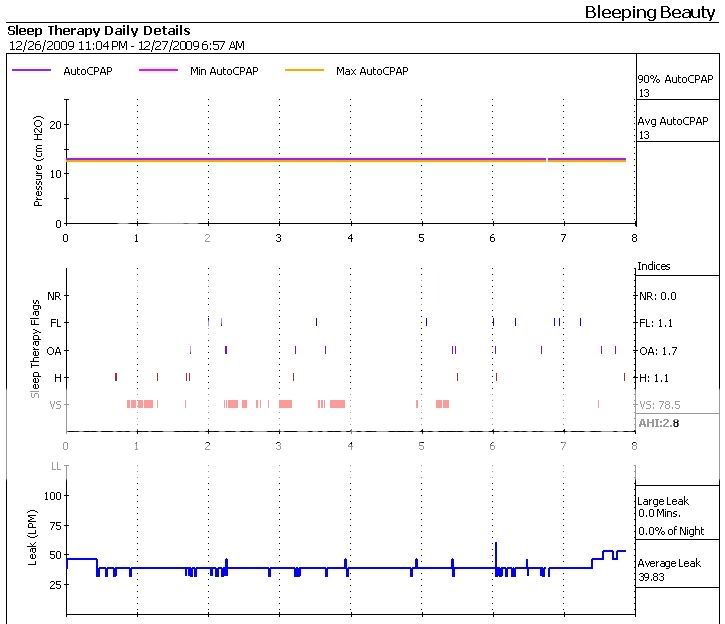Click the AHI: 2.8 summary value
The width and height of the screenshot is (725, 624).
pos(659,425)
